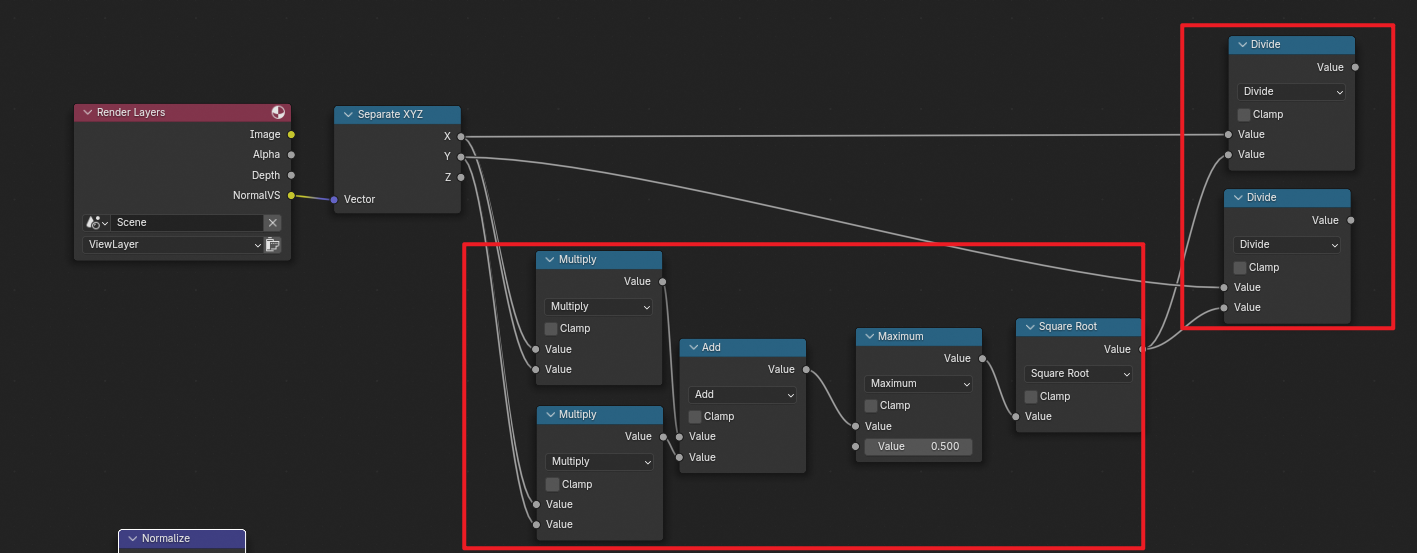This screenshot has height=553, width=1417.
Task: Click the yellow Image output socket
Action: click(x=291, y=134)
